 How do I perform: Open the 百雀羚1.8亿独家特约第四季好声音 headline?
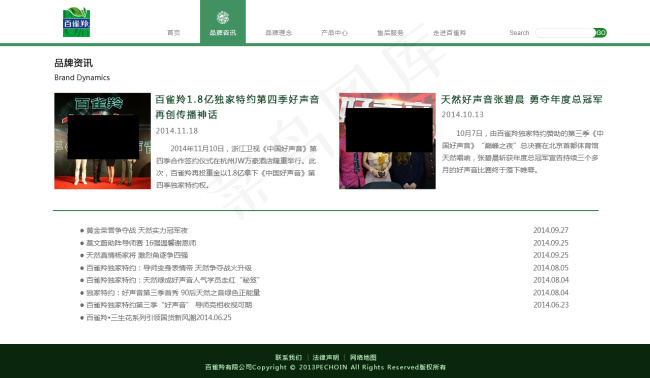pos(237,107)
